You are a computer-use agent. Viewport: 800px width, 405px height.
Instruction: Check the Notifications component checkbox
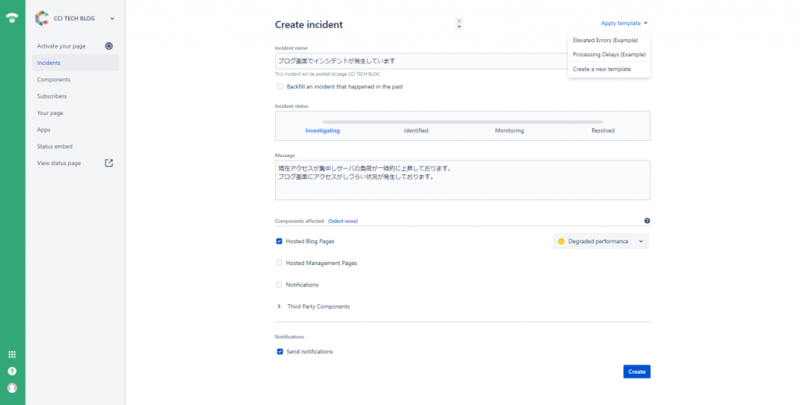click(279, 285)
